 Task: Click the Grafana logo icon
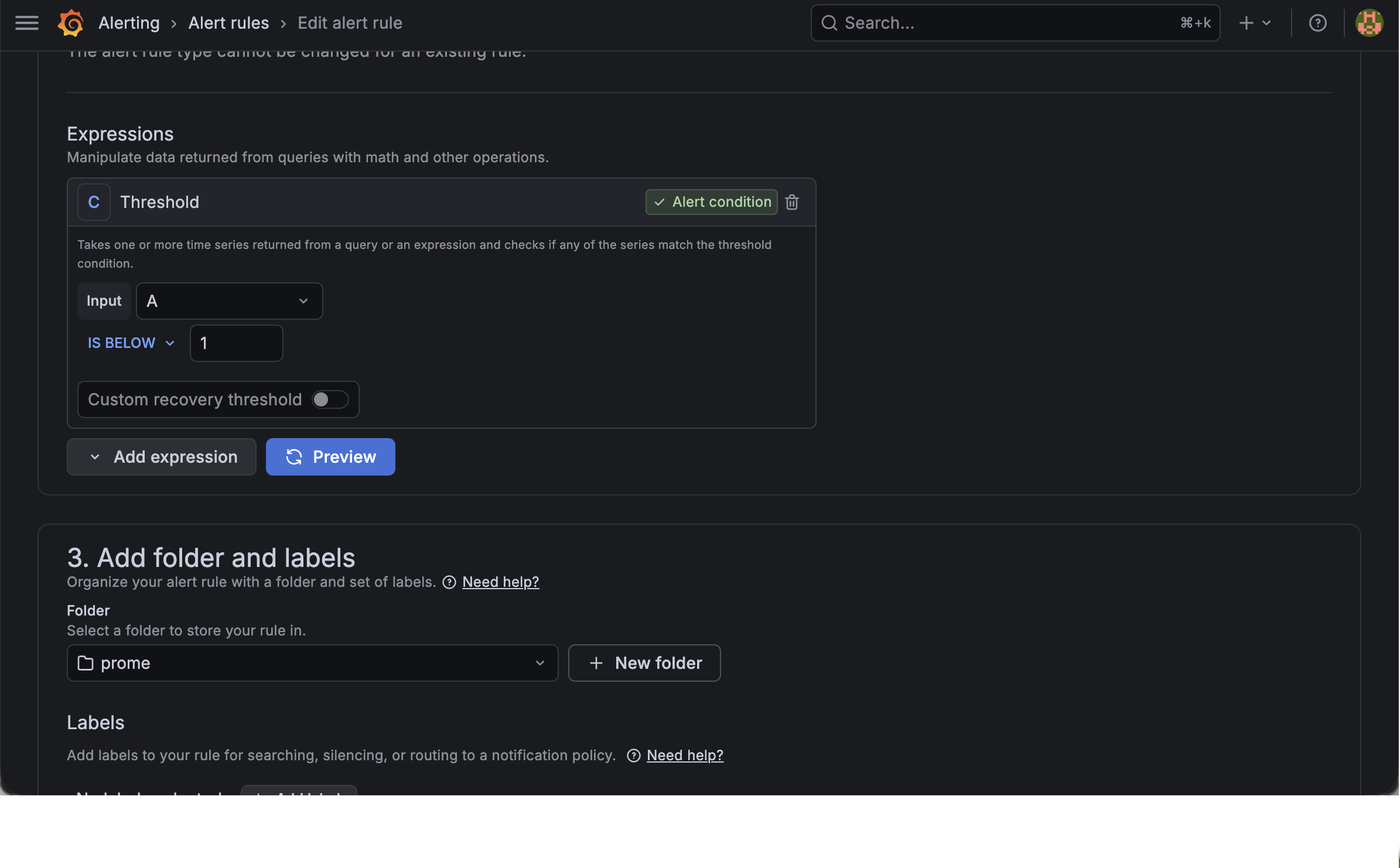(x=70, y=23)
